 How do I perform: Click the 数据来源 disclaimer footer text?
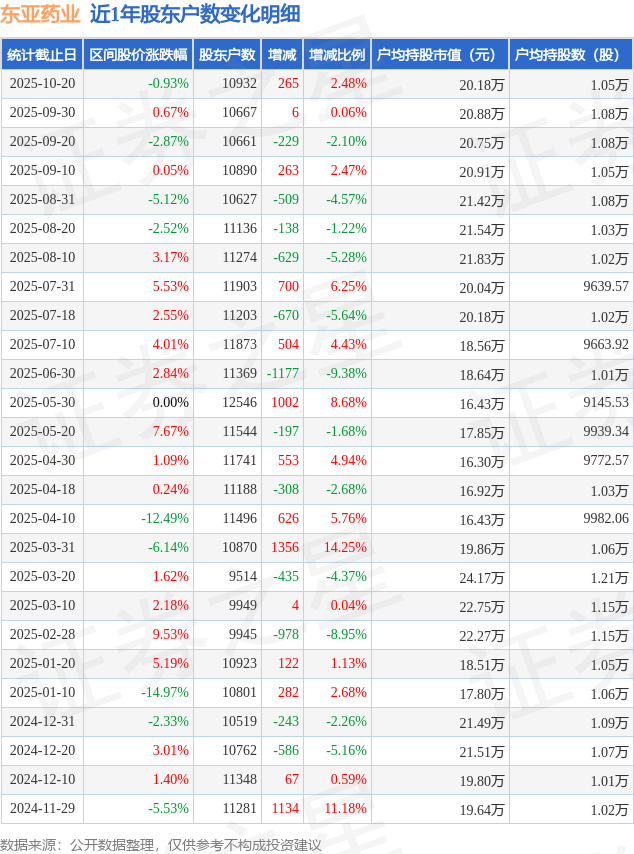point(161,845)
